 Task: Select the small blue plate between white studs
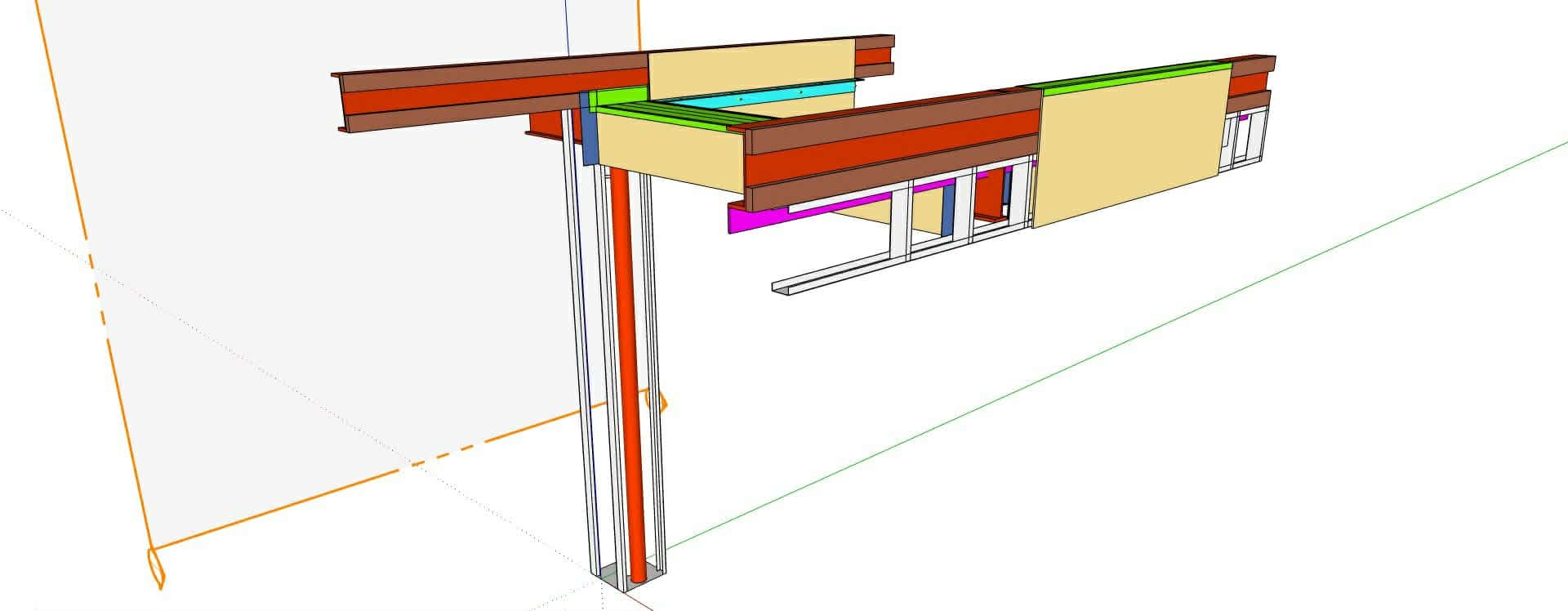point(947,211)
